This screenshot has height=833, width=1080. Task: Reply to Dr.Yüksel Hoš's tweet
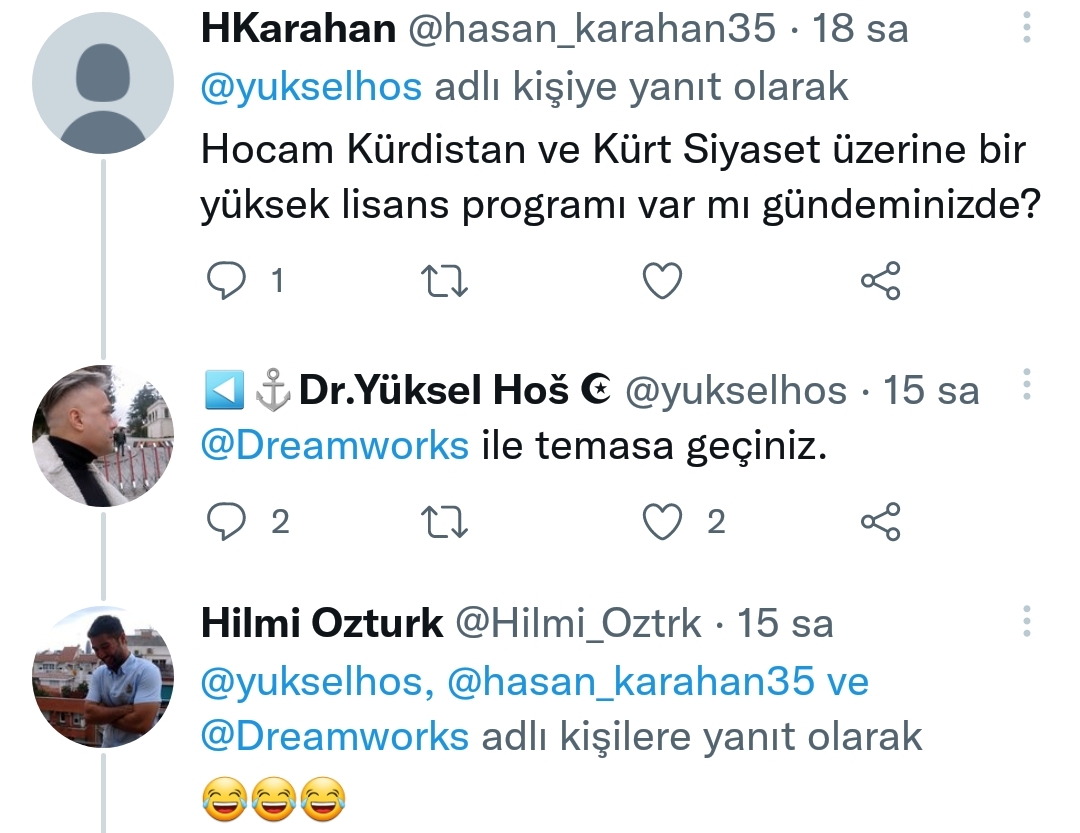[227, 521]
